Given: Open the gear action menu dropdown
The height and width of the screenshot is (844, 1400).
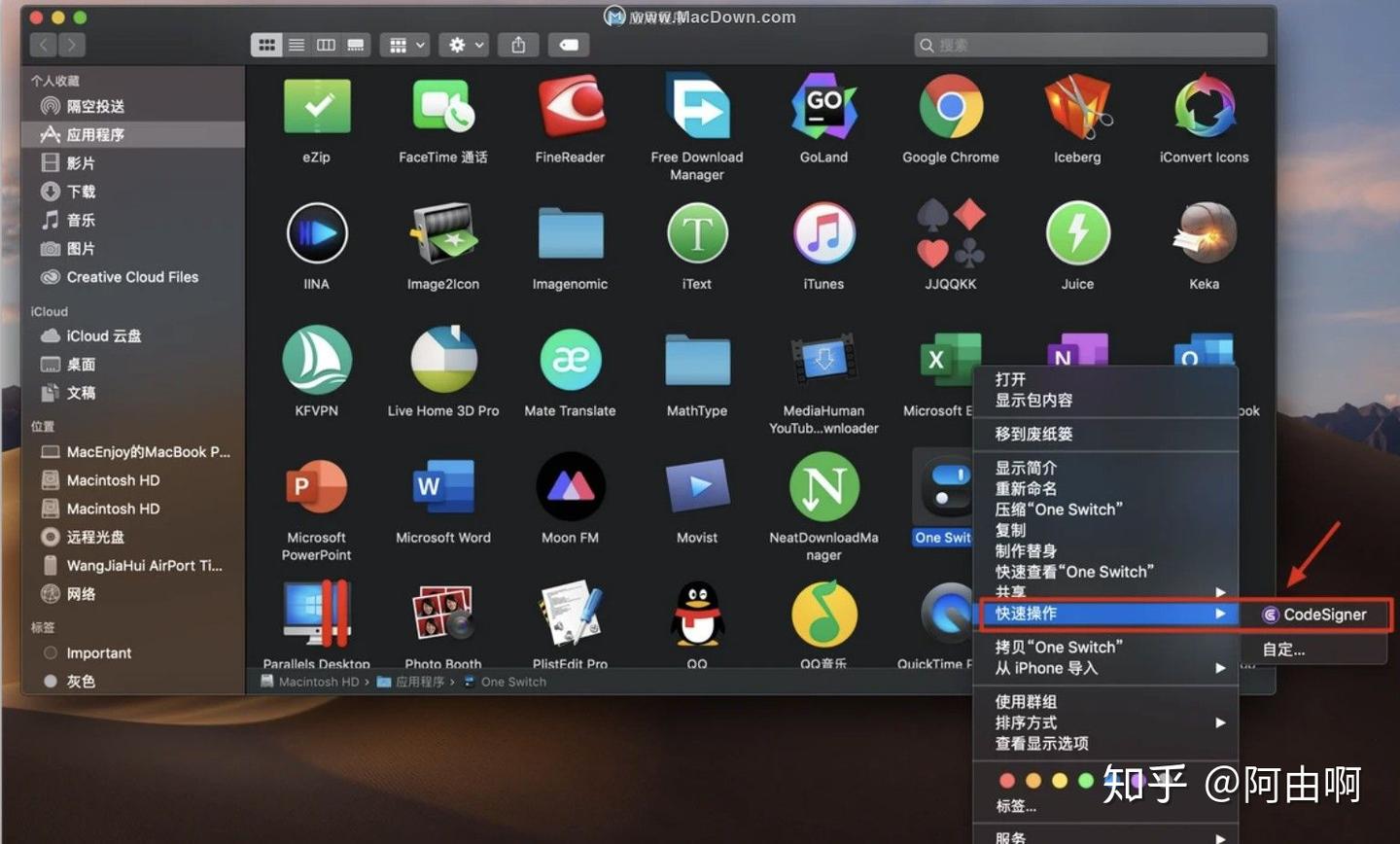Looking at the screenshot, I should pyautogui.click(x=464, y=44).
